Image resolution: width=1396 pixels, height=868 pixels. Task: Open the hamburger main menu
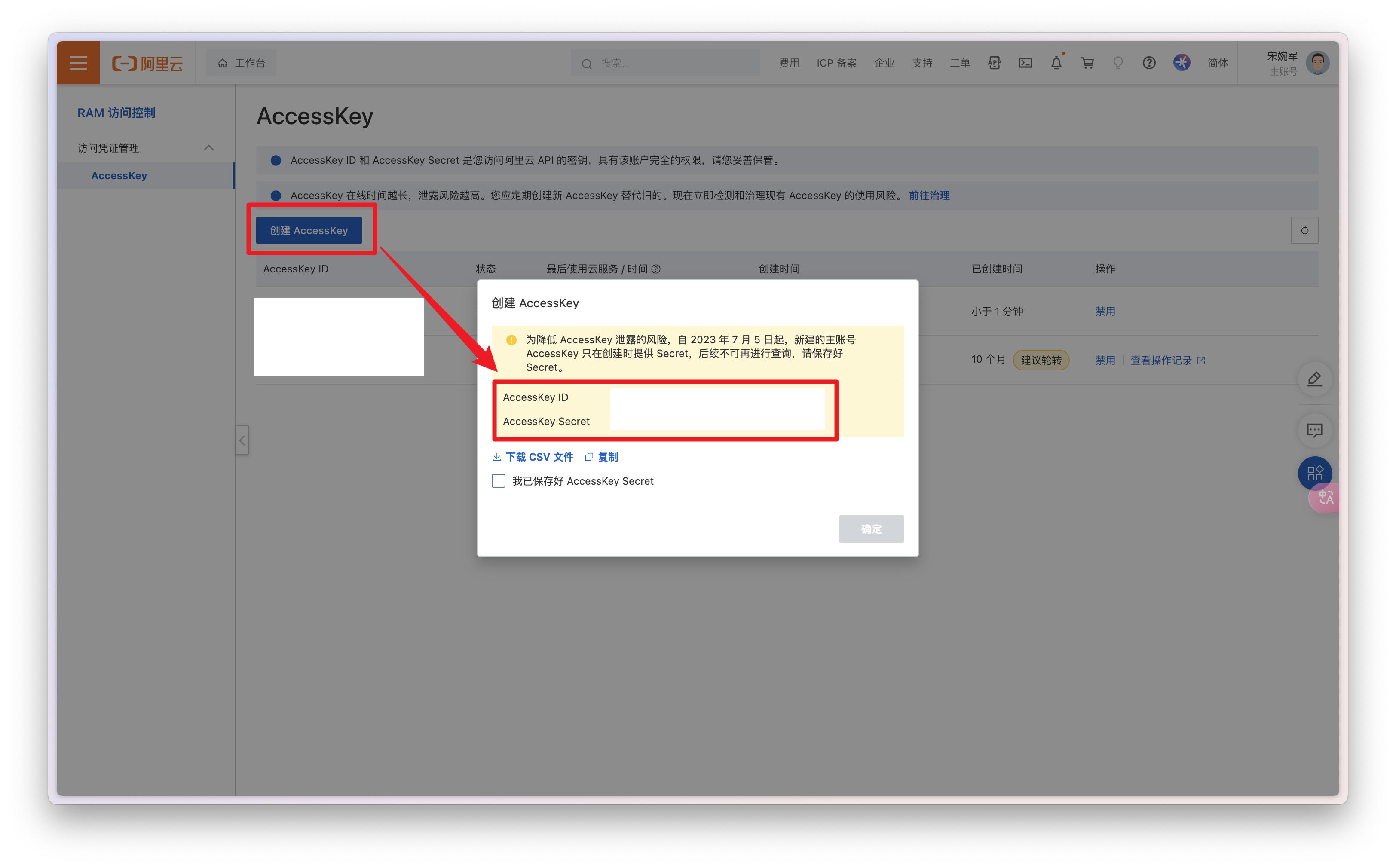pyautogui.click(x=78, y=63)
